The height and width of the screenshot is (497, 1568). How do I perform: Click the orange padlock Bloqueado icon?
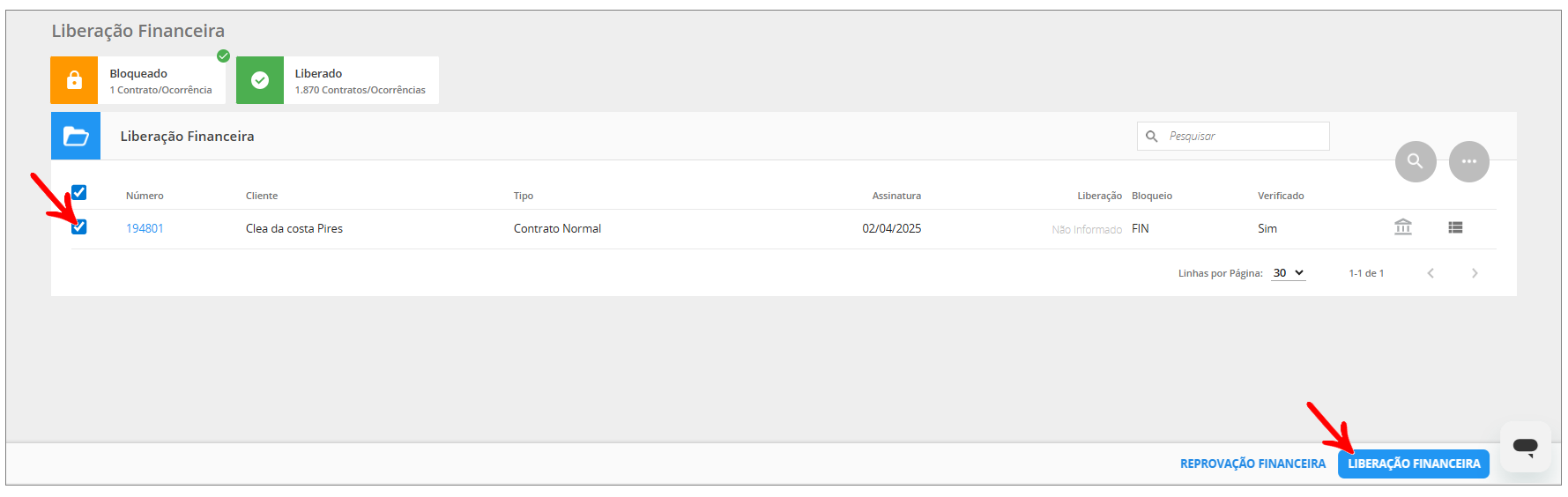(74, 80)
